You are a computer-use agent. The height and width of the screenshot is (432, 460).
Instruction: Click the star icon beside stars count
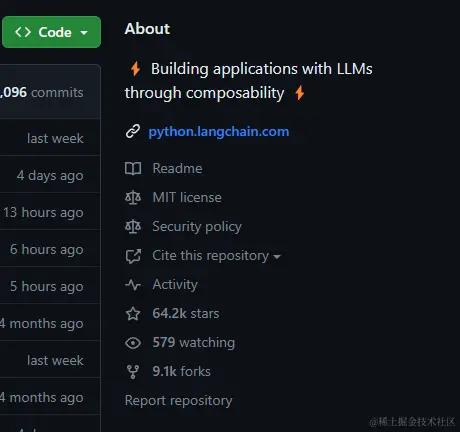pos(133,314)
